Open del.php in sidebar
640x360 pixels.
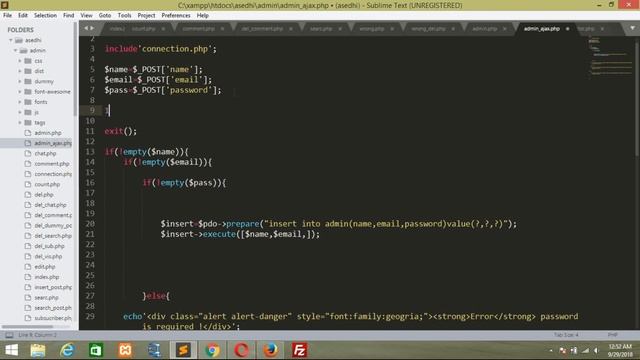point(44,195)
